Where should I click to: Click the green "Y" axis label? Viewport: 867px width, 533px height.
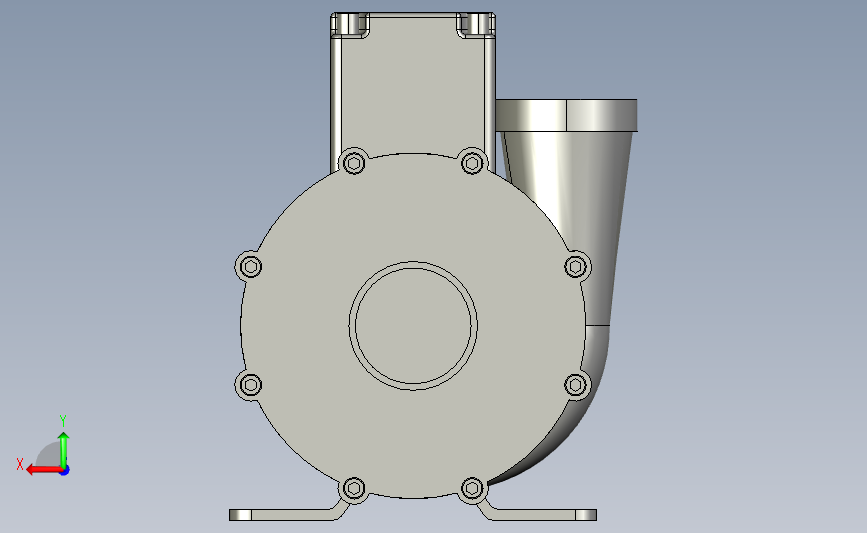pyautogui.click(x=63, y=421)
